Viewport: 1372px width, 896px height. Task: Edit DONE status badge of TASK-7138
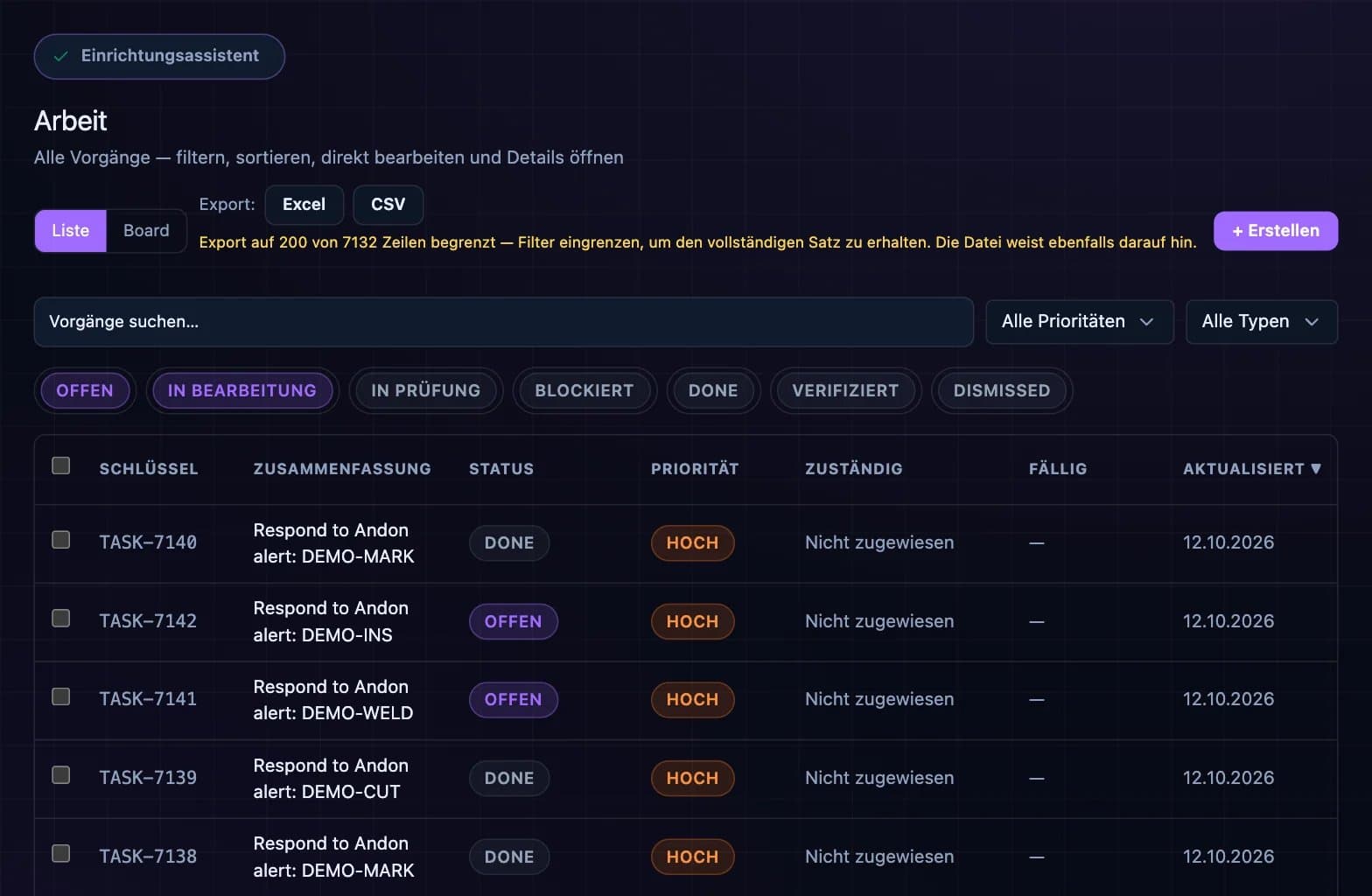coord(509,857)
